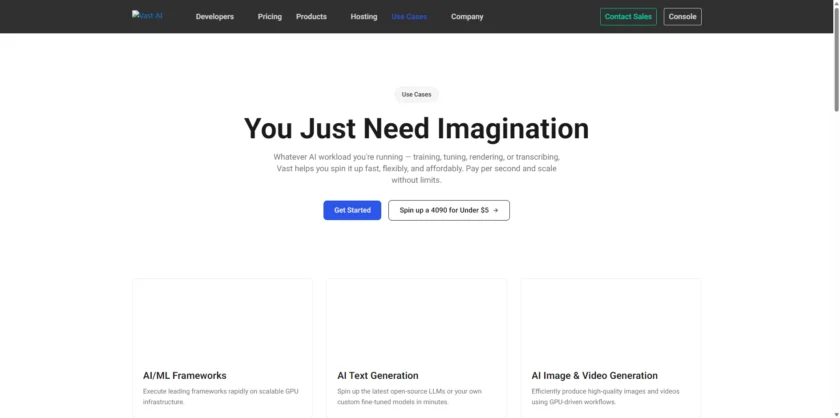Go to the Pricing page
840x418 pixels.
click(x=269, y=17)
